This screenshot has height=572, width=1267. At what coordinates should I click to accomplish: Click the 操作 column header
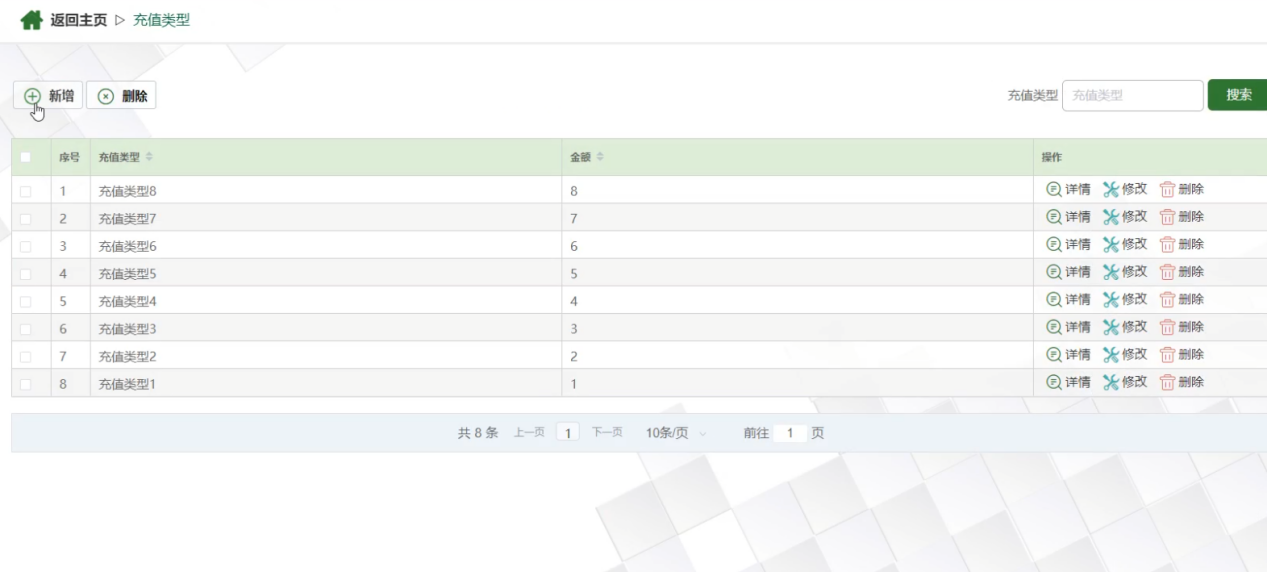1051,158
